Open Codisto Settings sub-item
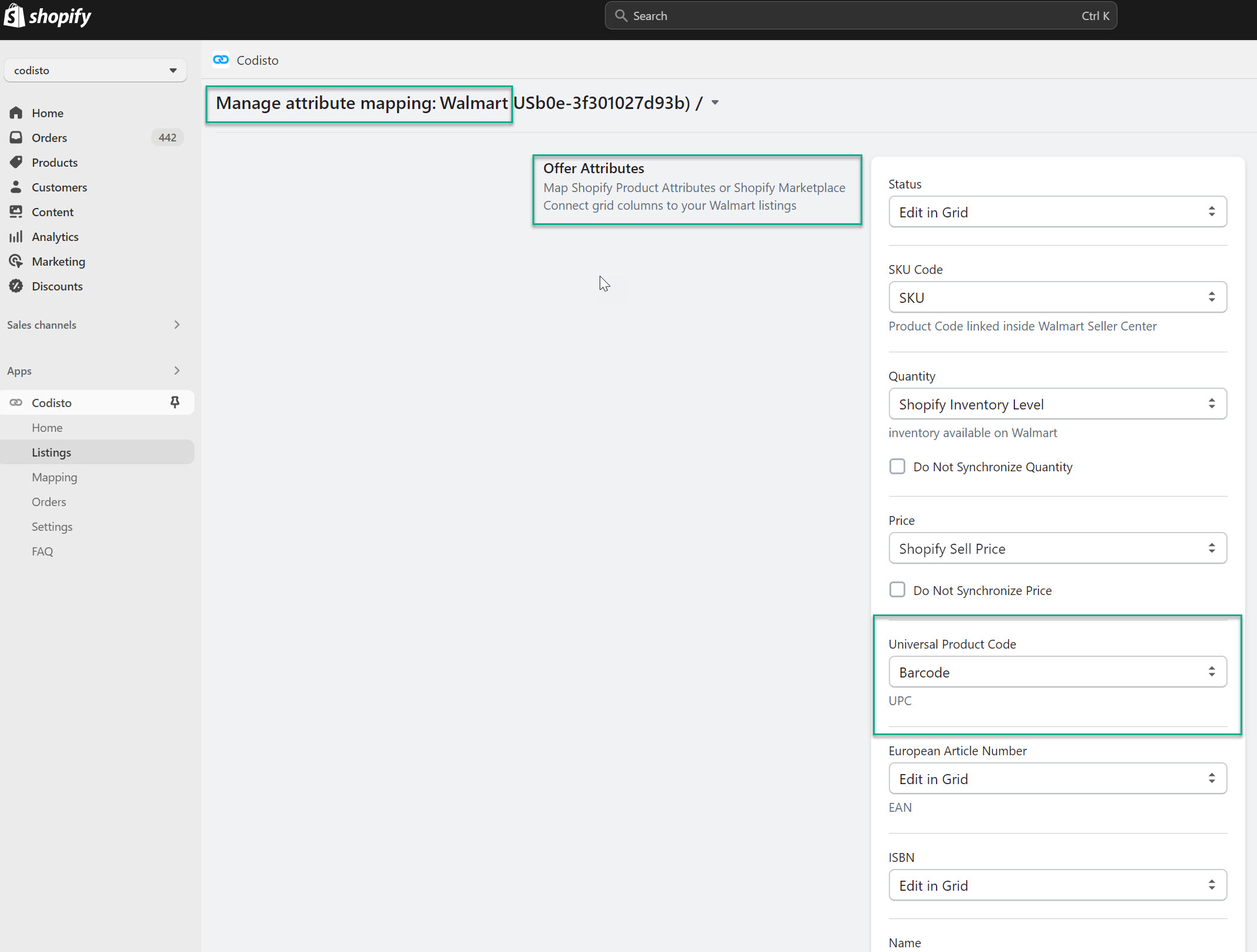The height and width of the screenshot is (952, 1257). [x=52, y=526]
